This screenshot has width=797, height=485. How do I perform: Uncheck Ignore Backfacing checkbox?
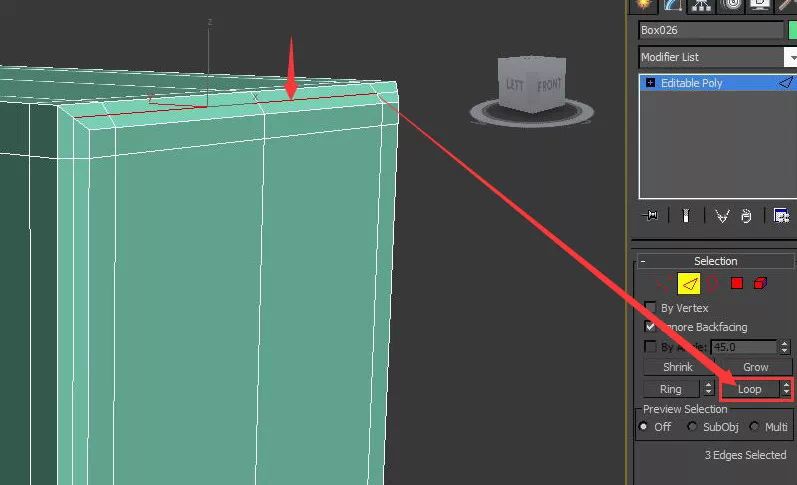pos(650,326)
